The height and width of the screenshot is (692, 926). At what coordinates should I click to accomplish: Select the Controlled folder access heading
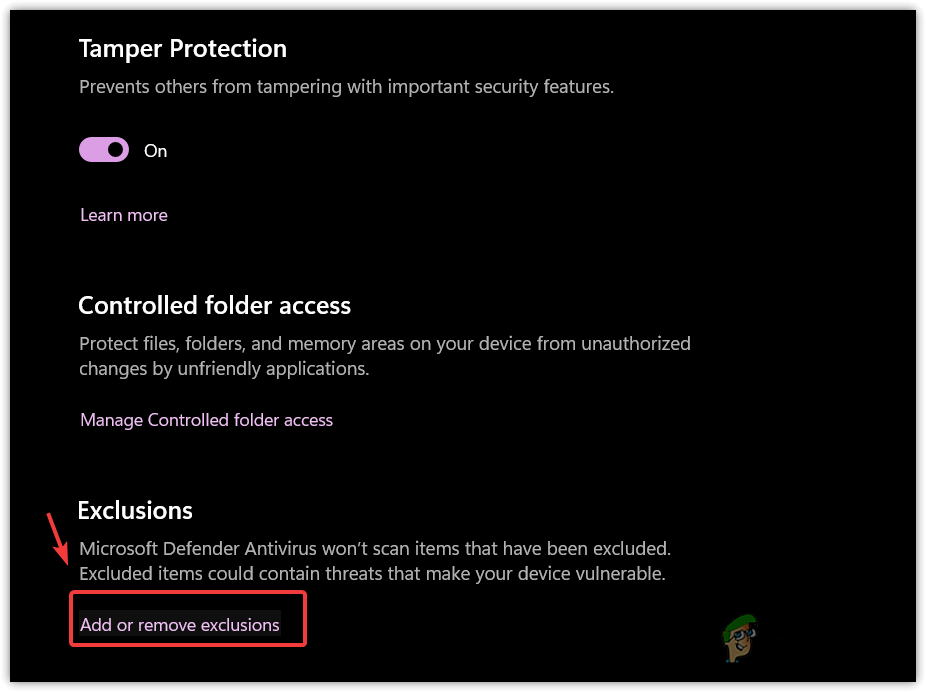tap(214, 305)
